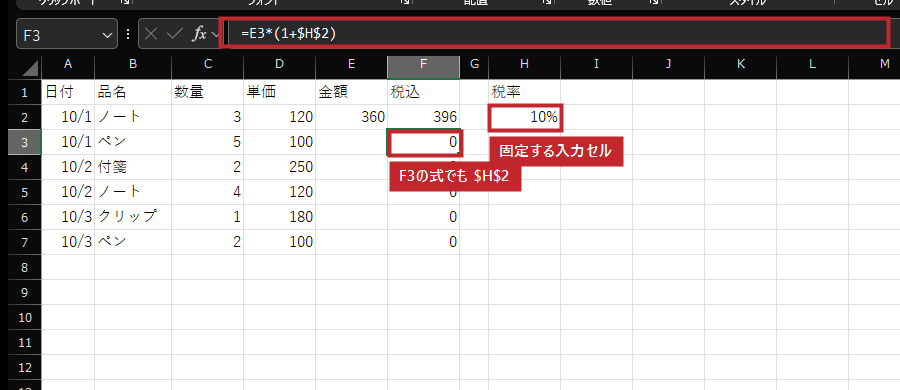Click cell B2 containing ノート

click(x=133, y=117)
